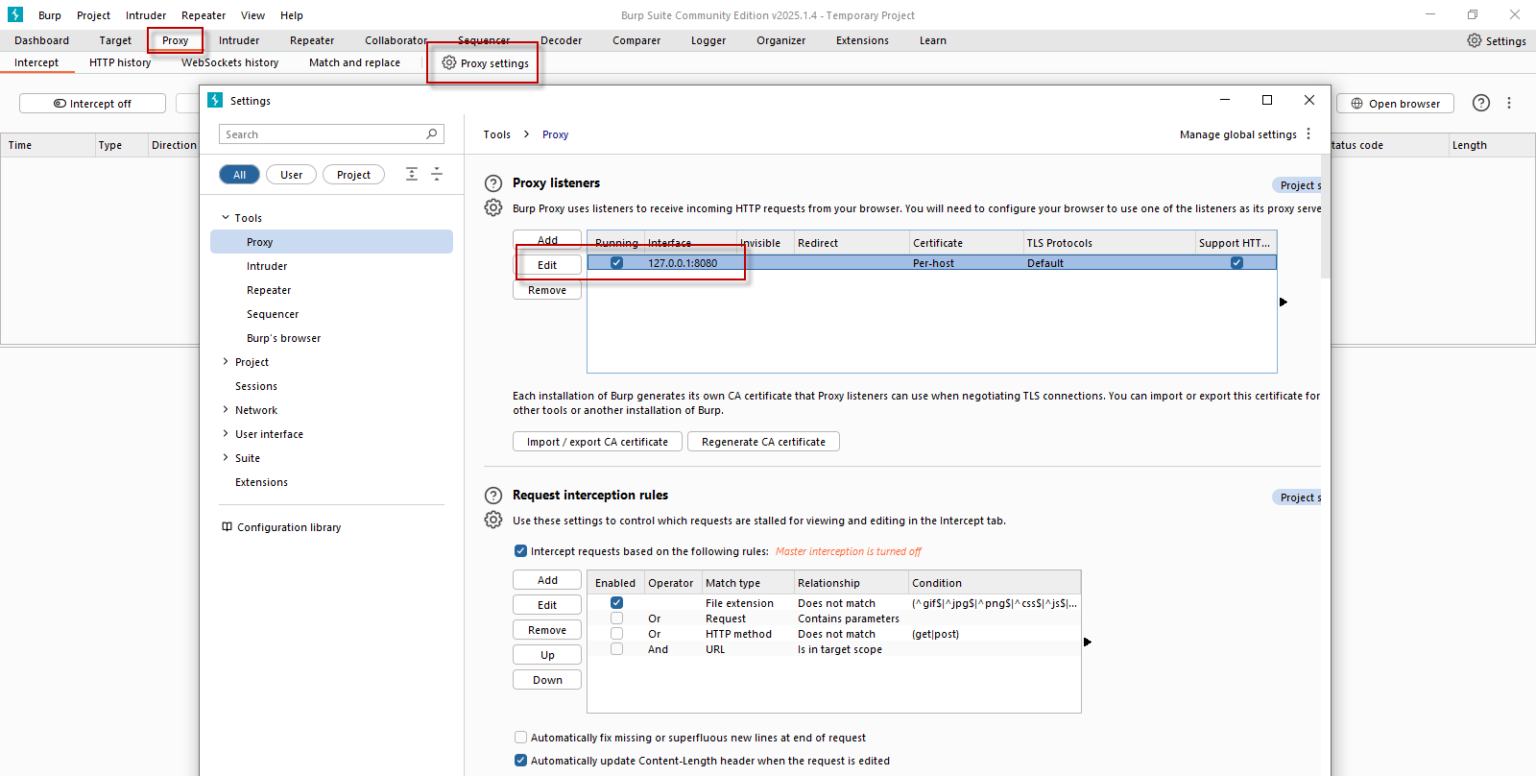Expand the User interface settings category
Image resolution: width=1536 pixels, height=776 pixels.
pos(263,433)
